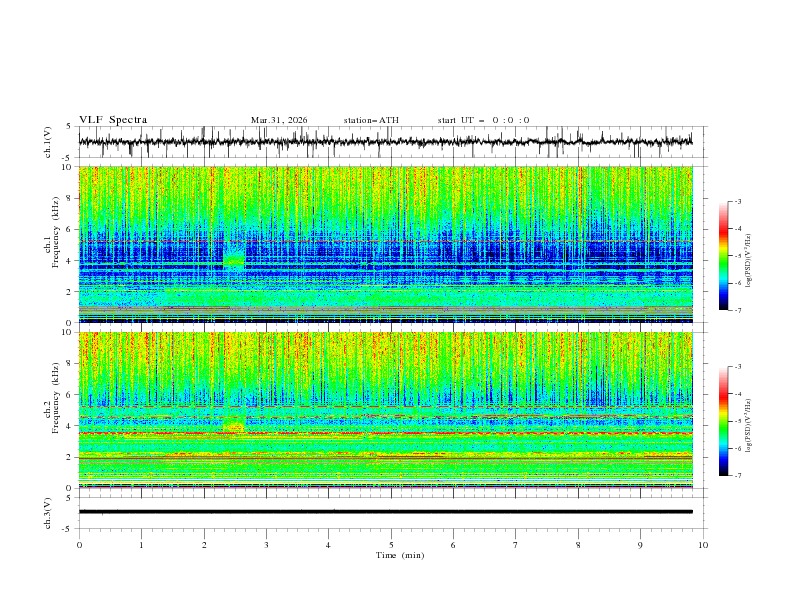Click the yellow burst patch in ch.2 spectrogram
The height and width of the screenshot is (612, 792).
pyautogui.click(x=233, y=424)
